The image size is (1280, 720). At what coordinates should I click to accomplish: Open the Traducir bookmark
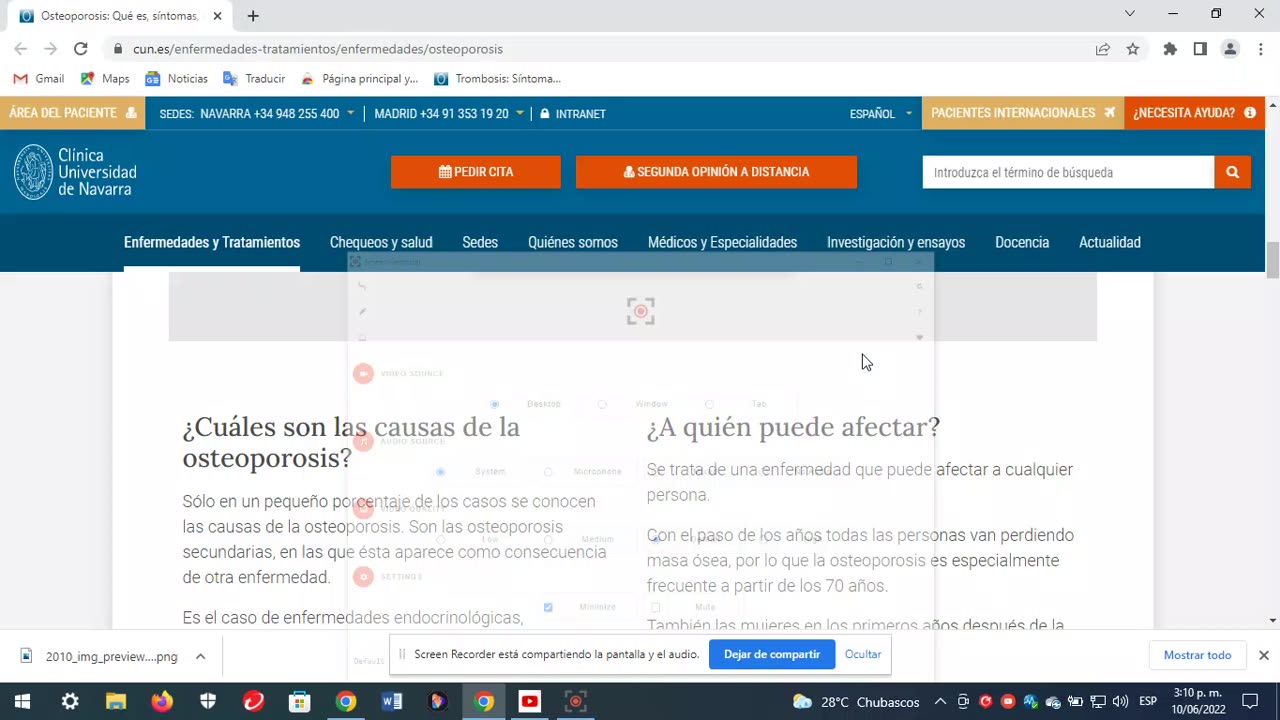[255, 79]
